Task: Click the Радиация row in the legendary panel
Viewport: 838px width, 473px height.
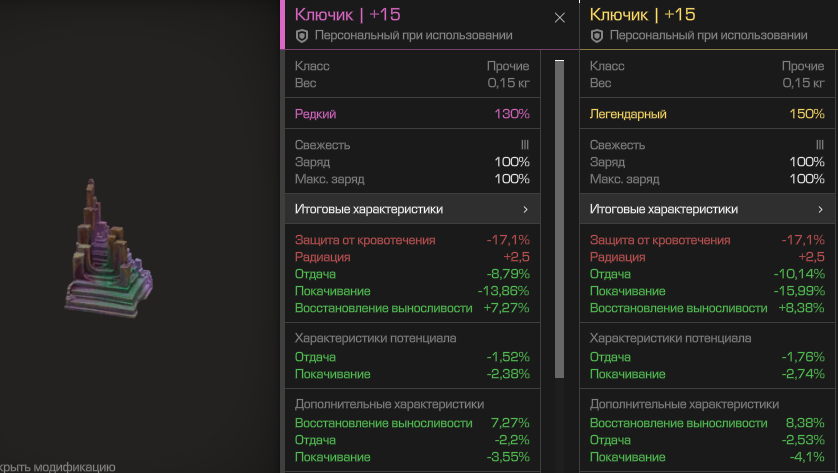Action: (708, 257)
